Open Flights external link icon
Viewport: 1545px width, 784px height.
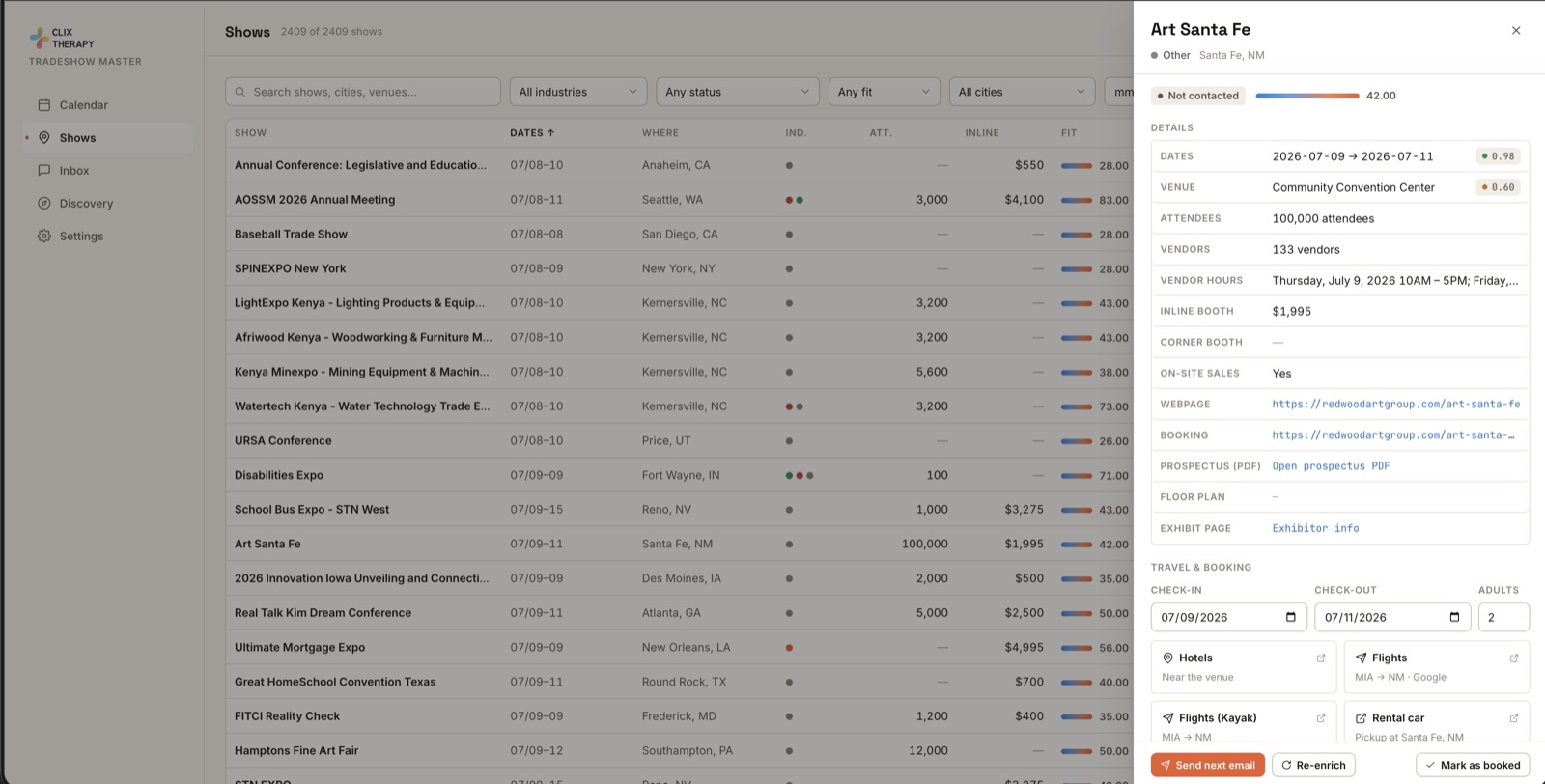1513,658
